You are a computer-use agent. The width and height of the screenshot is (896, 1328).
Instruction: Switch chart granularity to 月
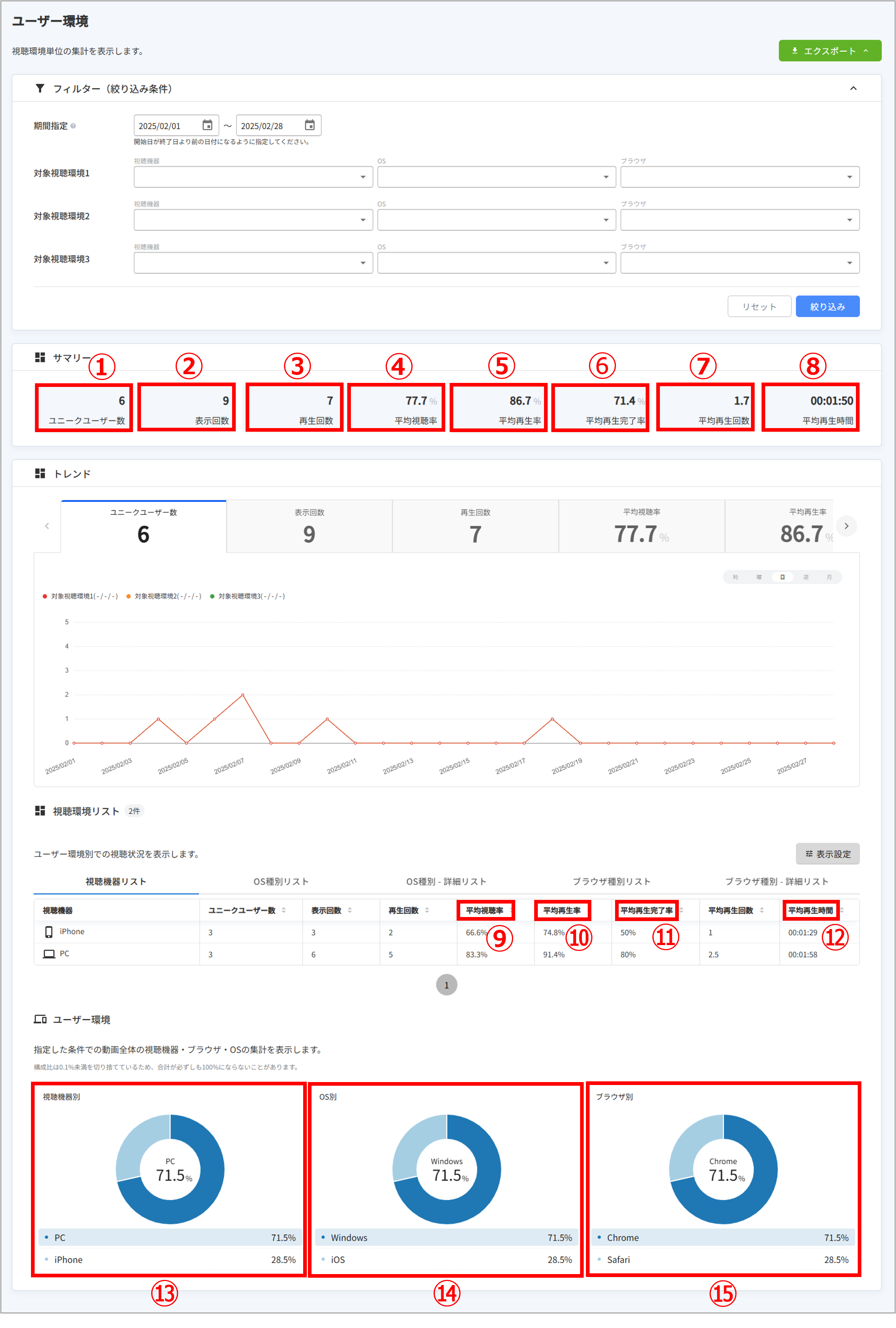pos(829,577)
